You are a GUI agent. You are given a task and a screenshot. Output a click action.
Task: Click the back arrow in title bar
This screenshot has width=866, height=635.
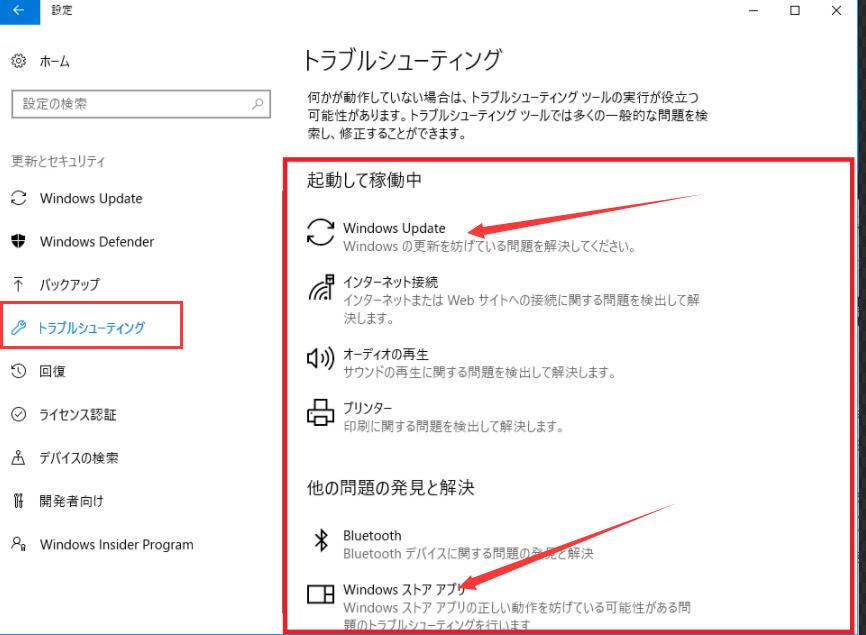(x=18, y=10)
